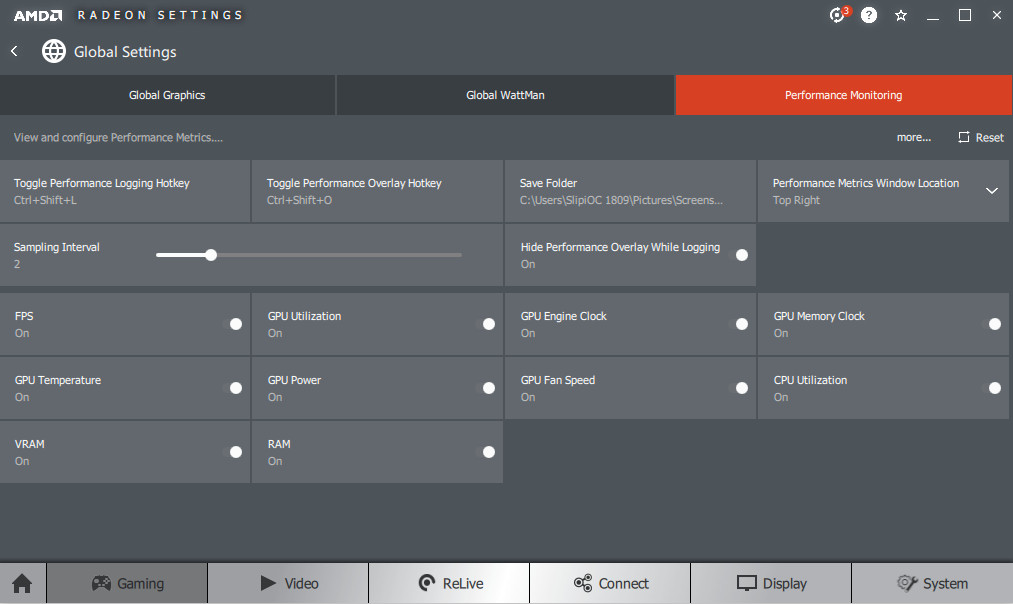
Task: Open the Connect section
Action: 610,583
